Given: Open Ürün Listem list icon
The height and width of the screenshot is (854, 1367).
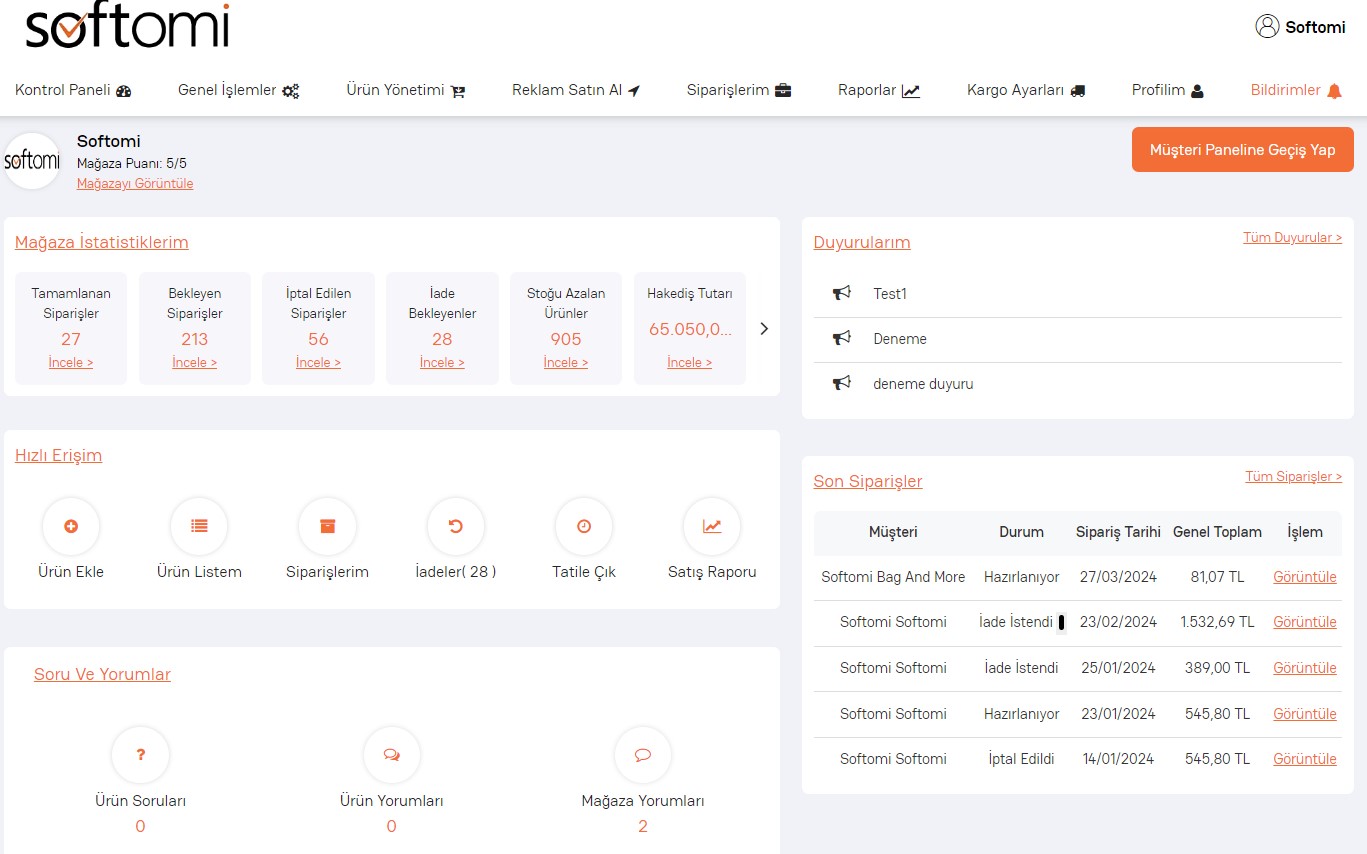Looking at the screenshot, I should [199, 526].
